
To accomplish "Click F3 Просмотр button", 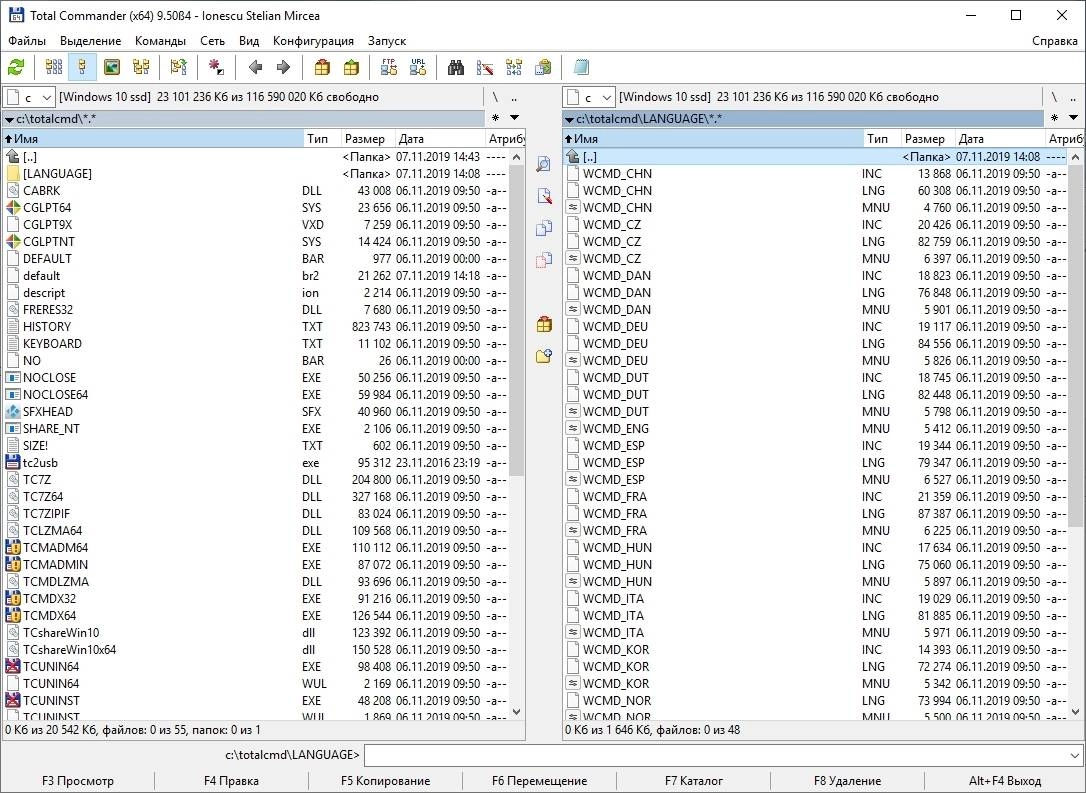I will [78, 781].
